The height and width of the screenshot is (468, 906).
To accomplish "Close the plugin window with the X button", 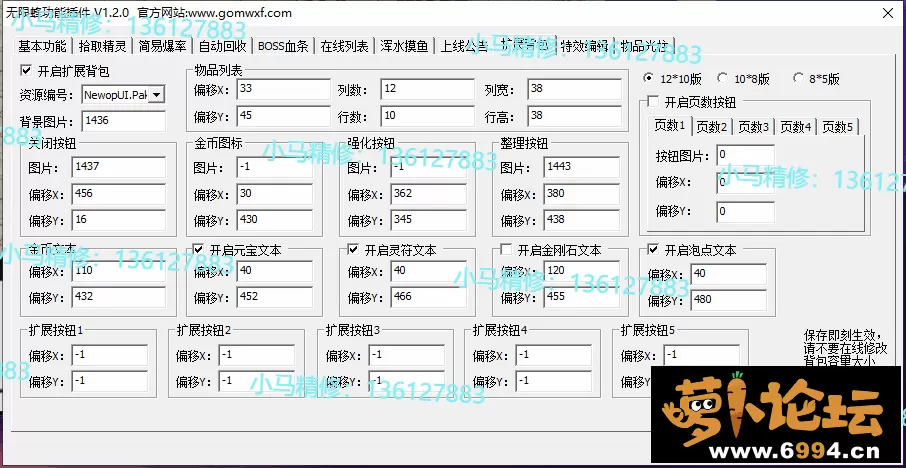I will pyautogui.click(x=888, y=13).
